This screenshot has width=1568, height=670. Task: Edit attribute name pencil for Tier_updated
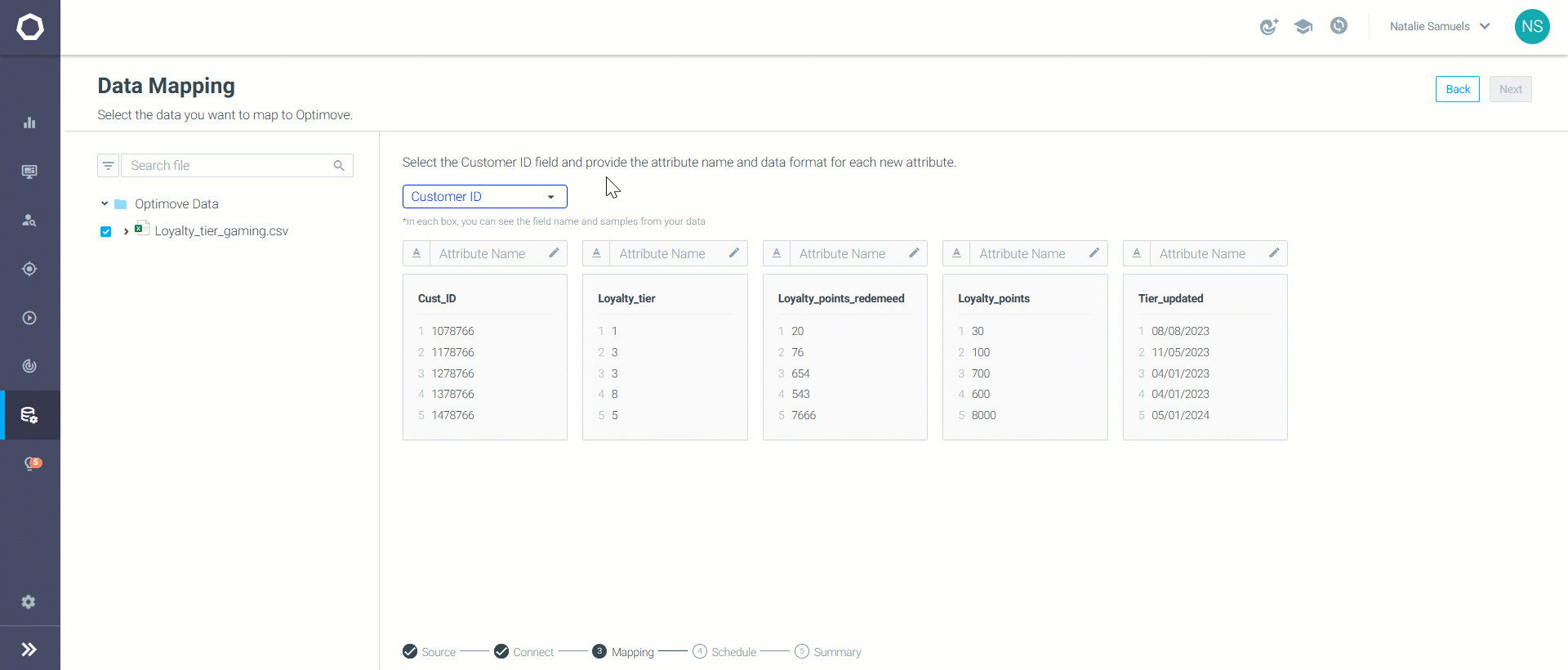pos(1274,253)
